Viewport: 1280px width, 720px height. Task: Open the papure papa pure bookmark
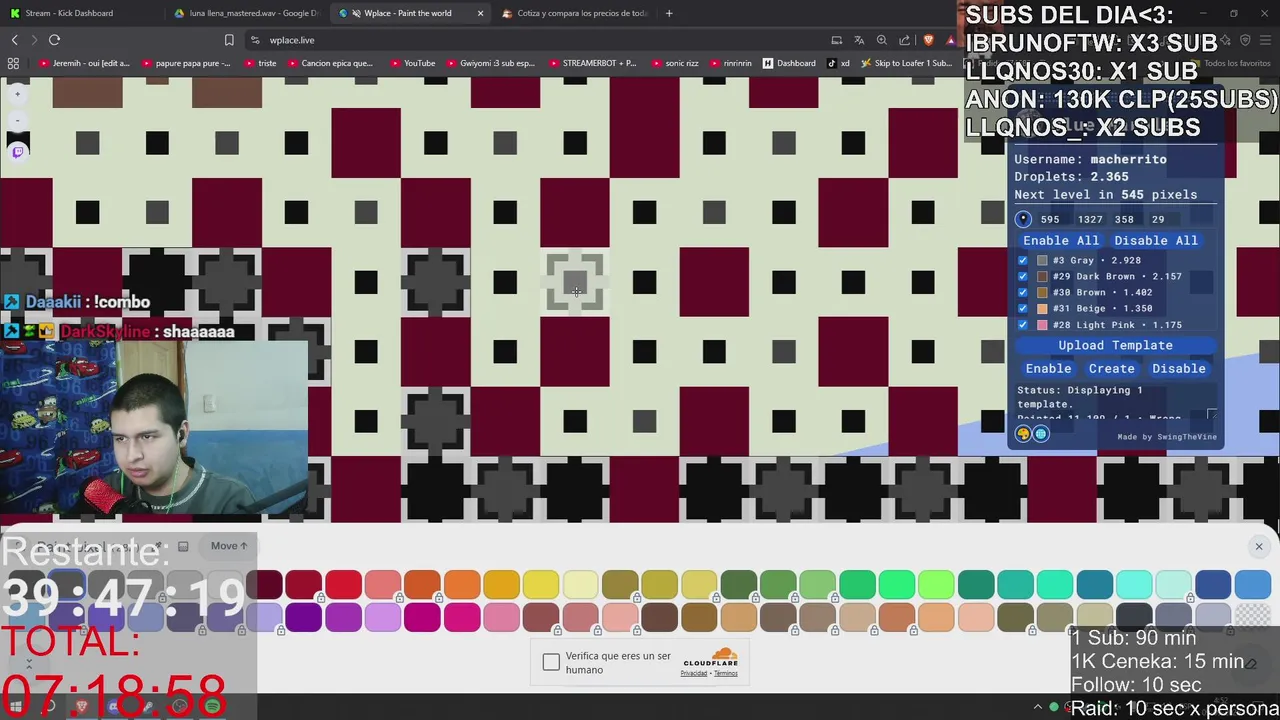[186, 63]
